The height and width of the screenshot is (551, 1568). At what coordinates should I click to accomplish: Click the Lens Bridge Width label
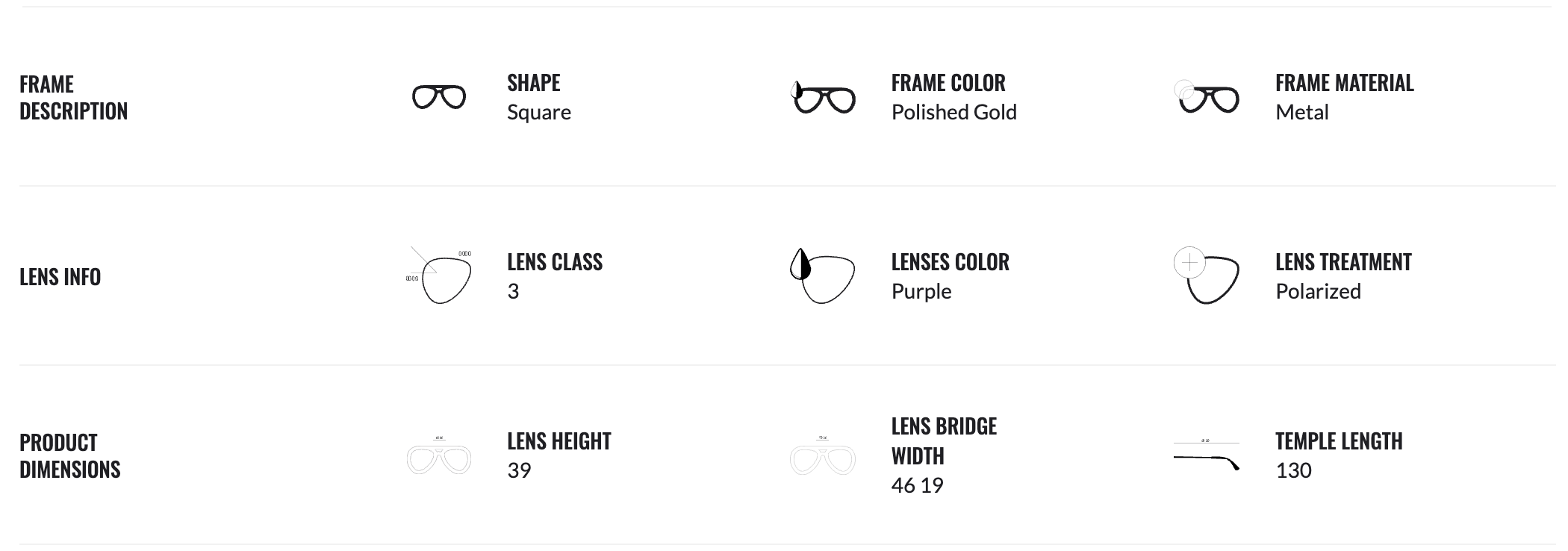coord(944,441)
